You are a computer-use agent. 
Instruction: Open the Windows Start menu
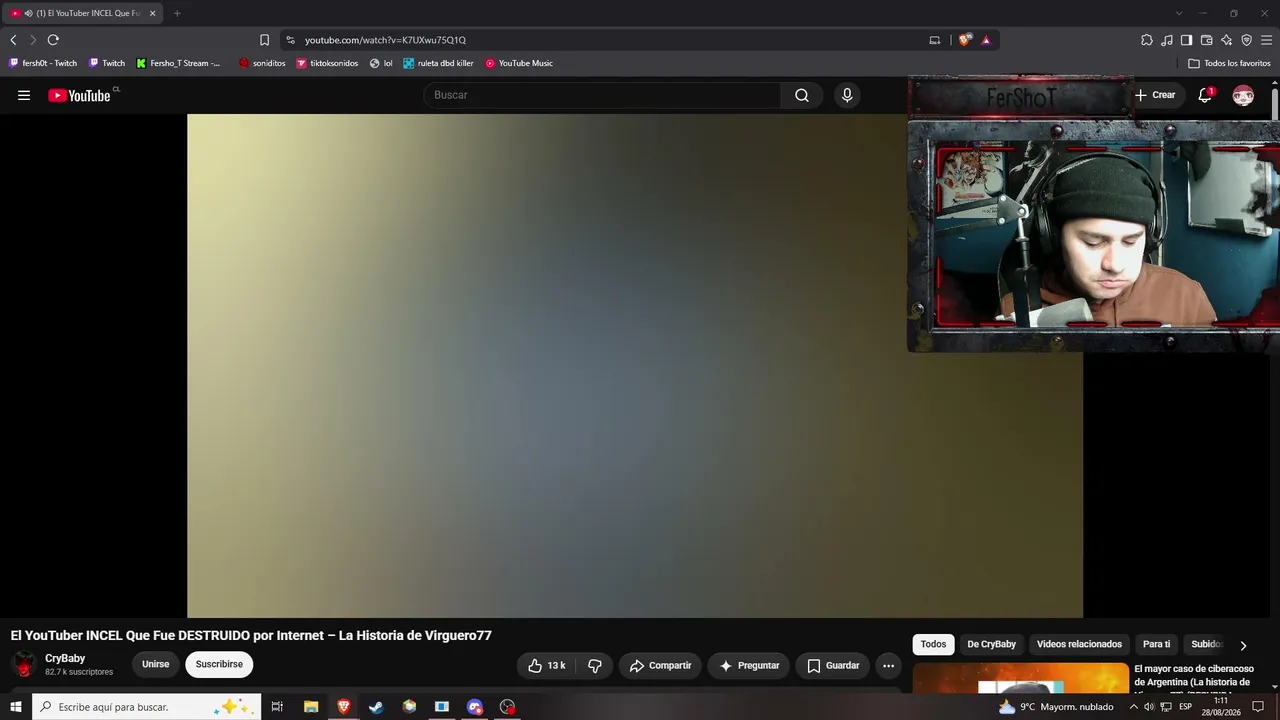(x=16, y=707)
